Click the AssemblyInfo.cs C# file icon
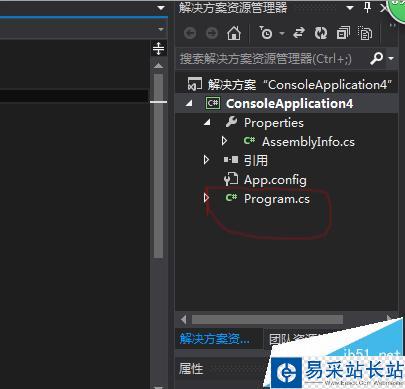 click(x=249, y=141)
